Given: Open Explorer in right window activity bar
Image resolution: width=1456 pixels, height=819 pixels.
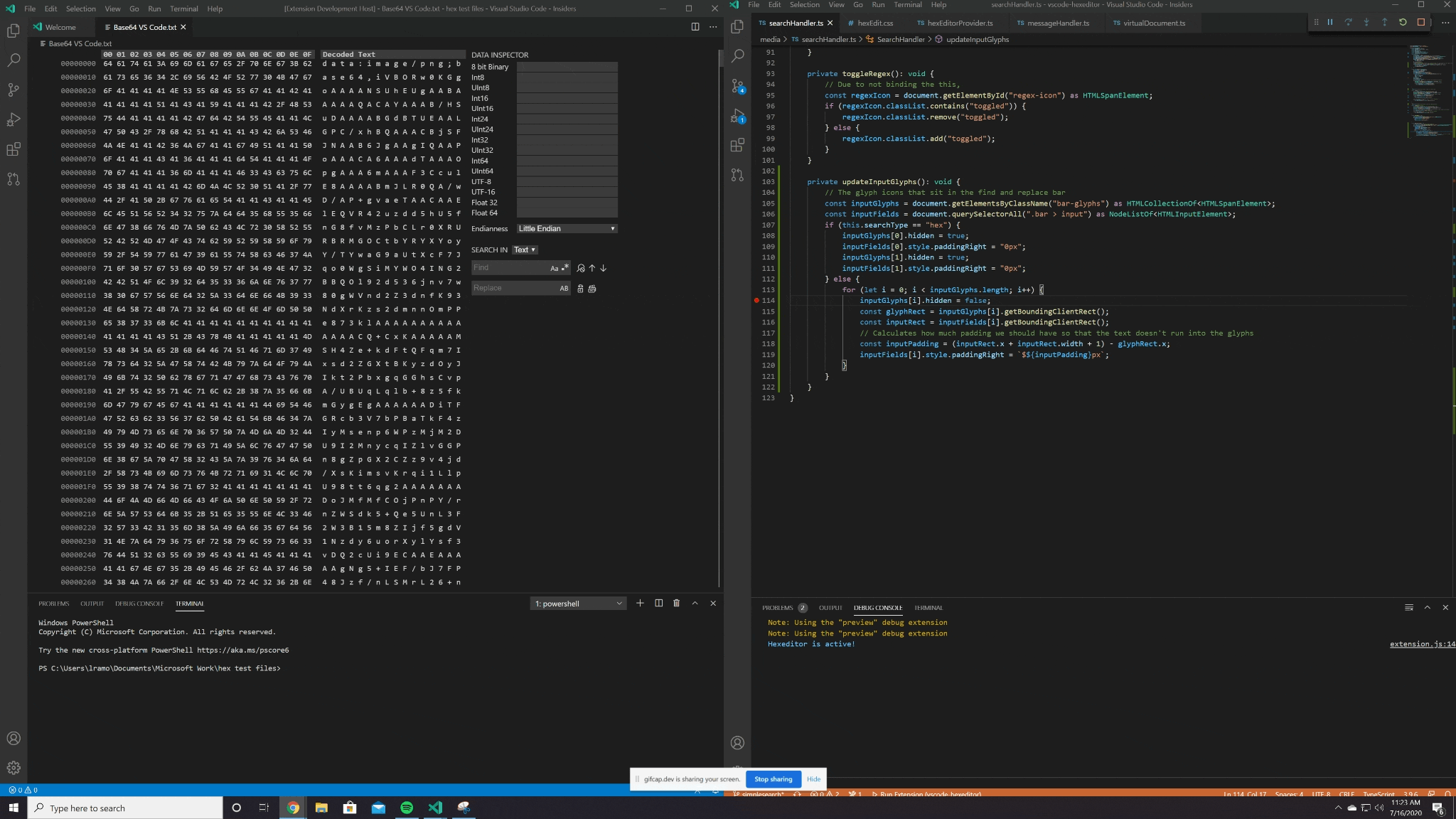Looking at the screenshot, I should pos(737,26).
